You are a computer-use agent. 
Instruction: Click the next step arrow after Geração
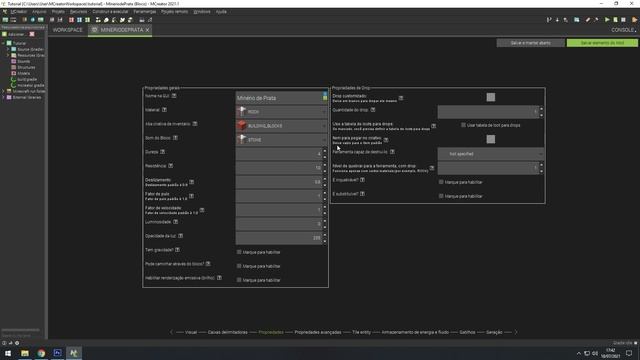click(x=516, y=332)
